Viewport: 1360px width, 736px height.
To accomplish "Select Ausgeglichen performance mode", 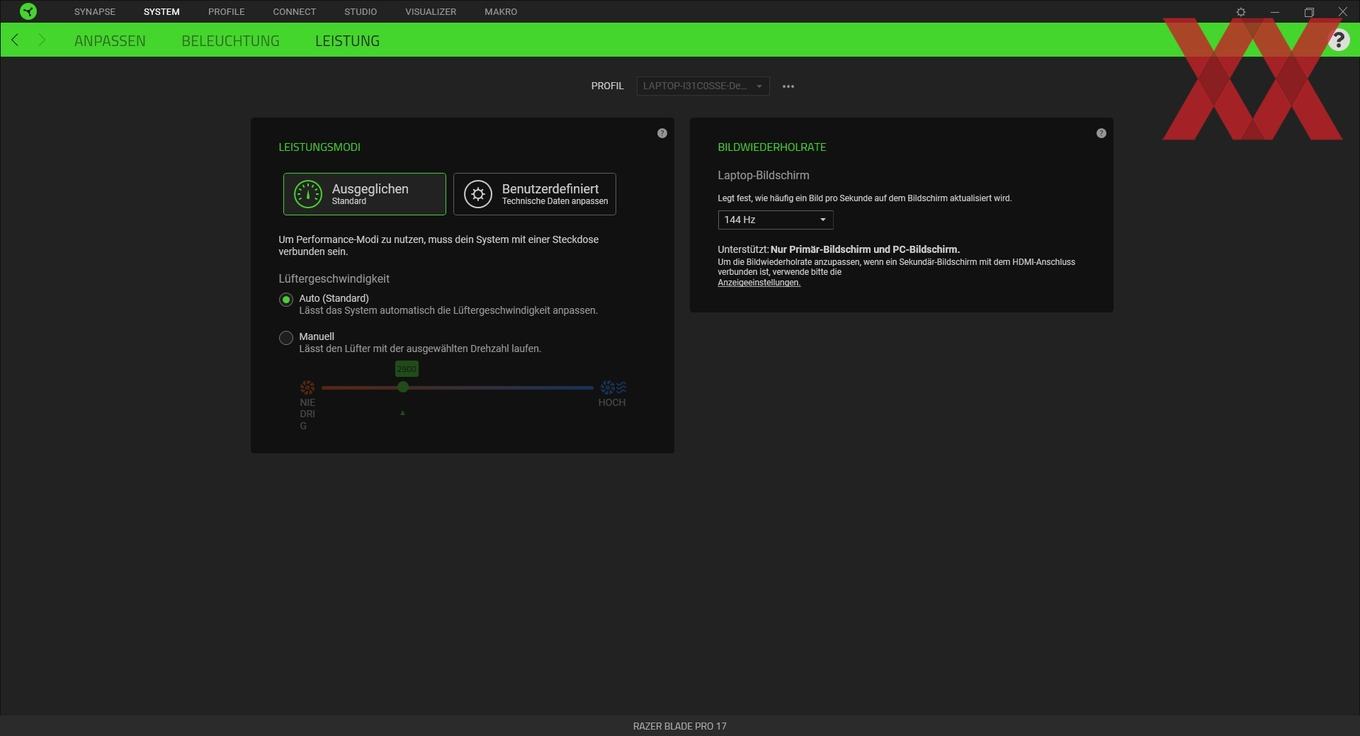I will pyautogui.click(x=364, y=194).
